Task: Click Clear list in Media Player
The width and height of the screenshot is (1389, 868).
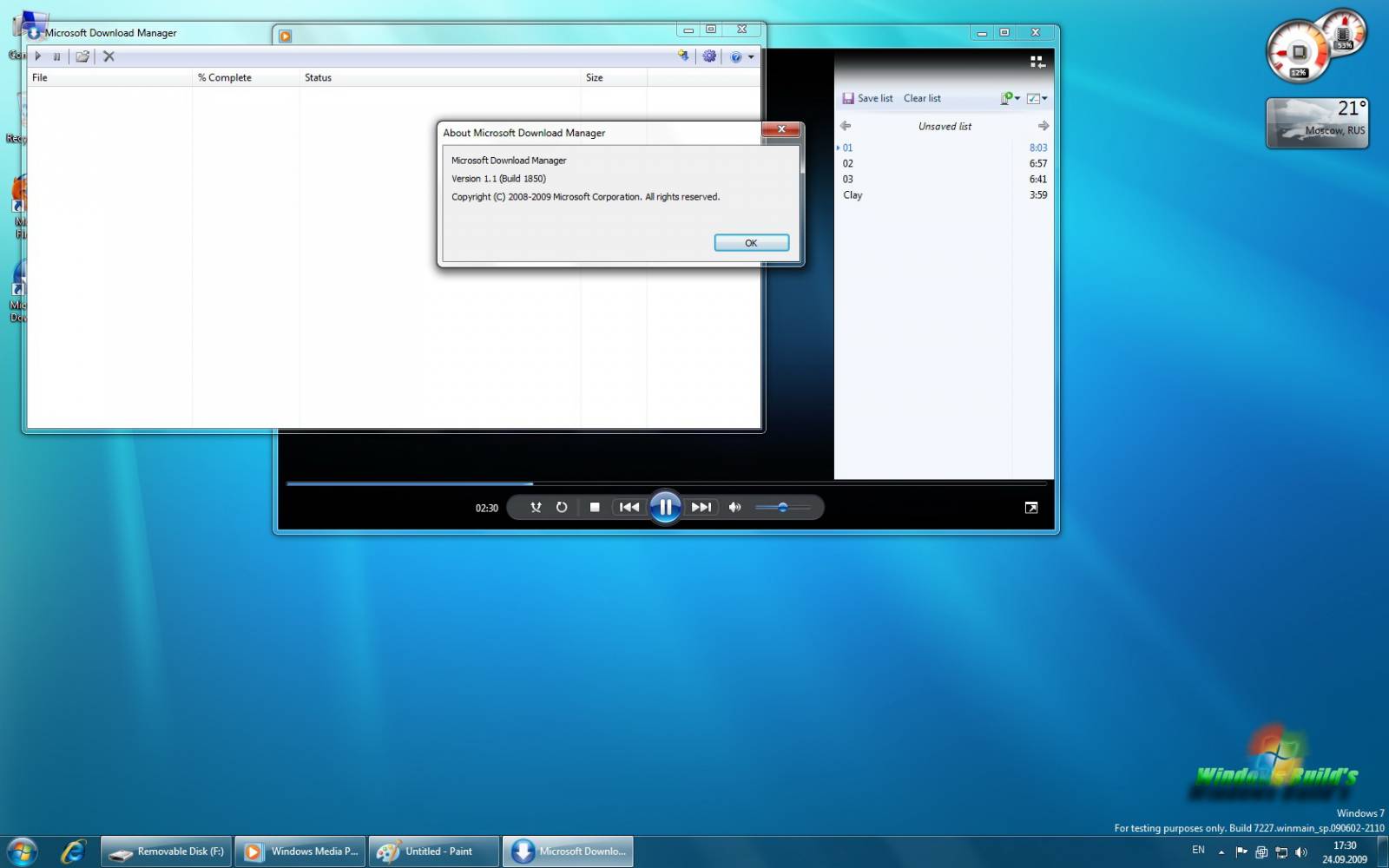Action: 922,98
